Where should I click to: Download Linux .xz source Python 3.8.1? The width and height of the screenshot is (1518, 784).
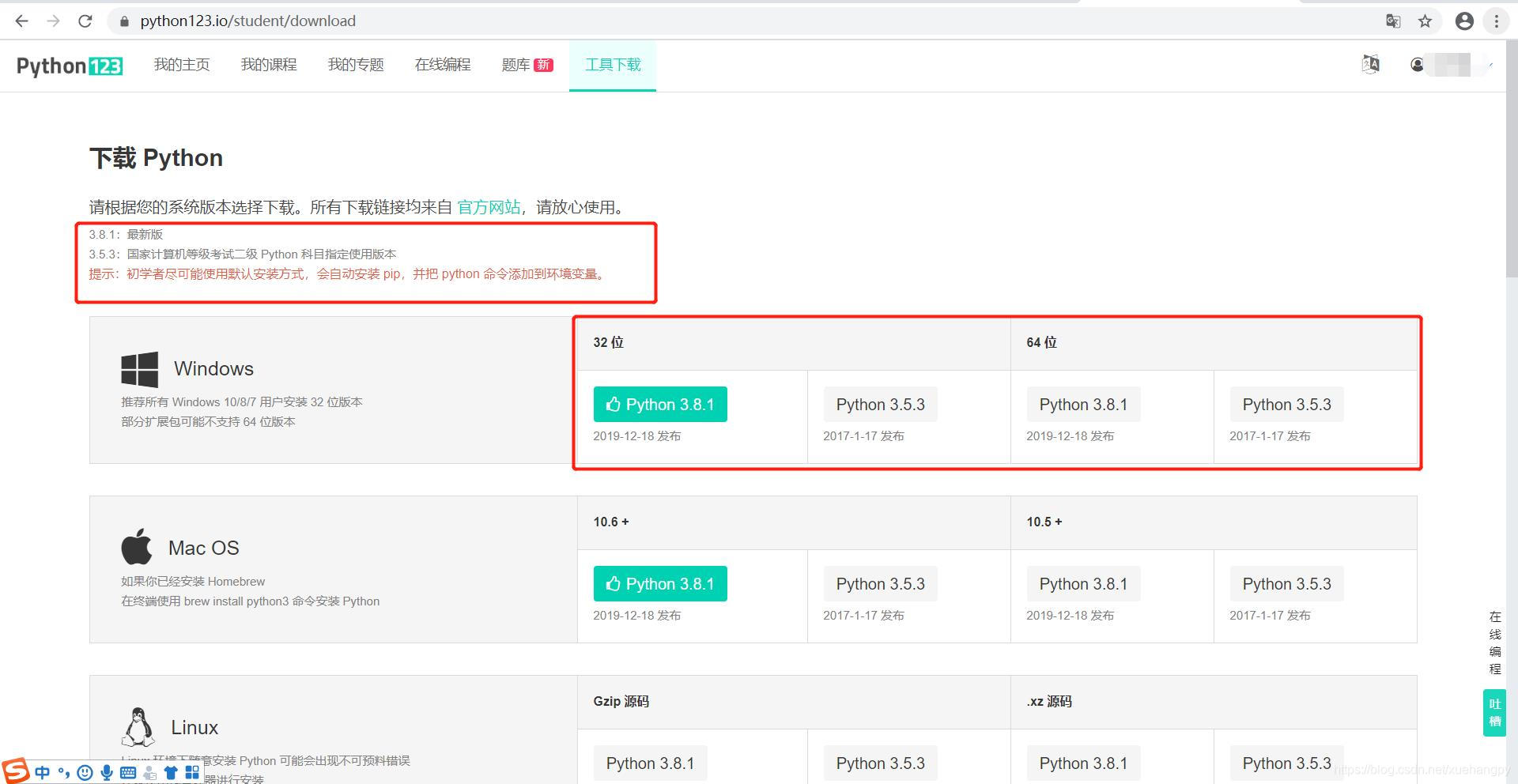coord(1083,763)
